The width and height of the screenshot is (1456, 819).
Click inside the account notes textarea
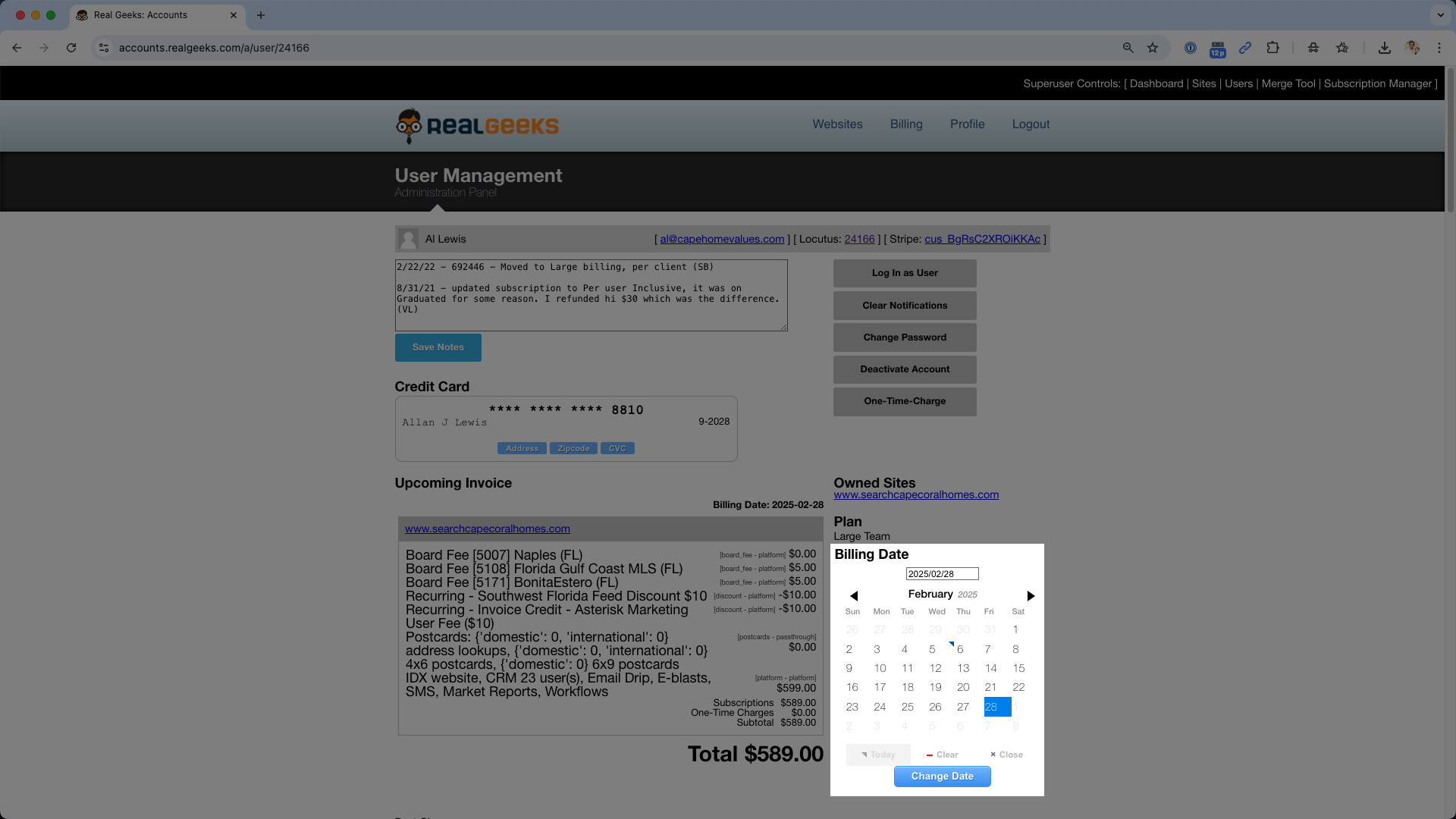[x=591, y=295]
